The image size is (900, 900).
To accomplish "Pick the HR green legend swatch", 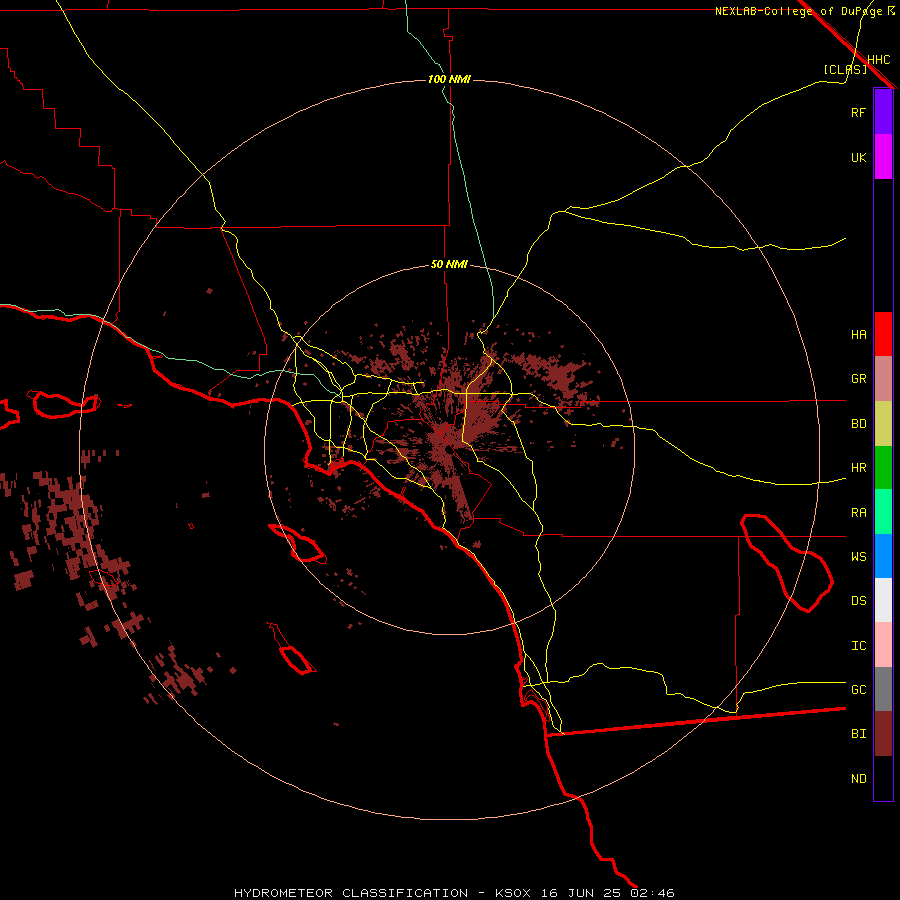I will click(x=883, y=468).
